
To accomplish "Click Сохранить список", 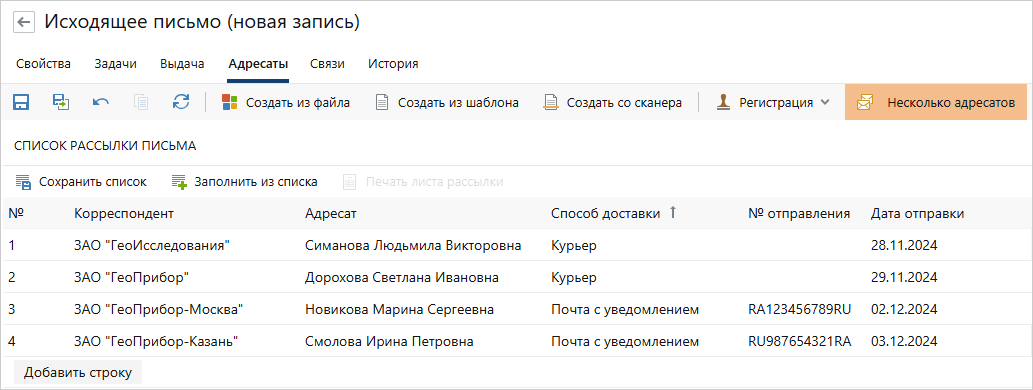I will click(x=81, y=182).
